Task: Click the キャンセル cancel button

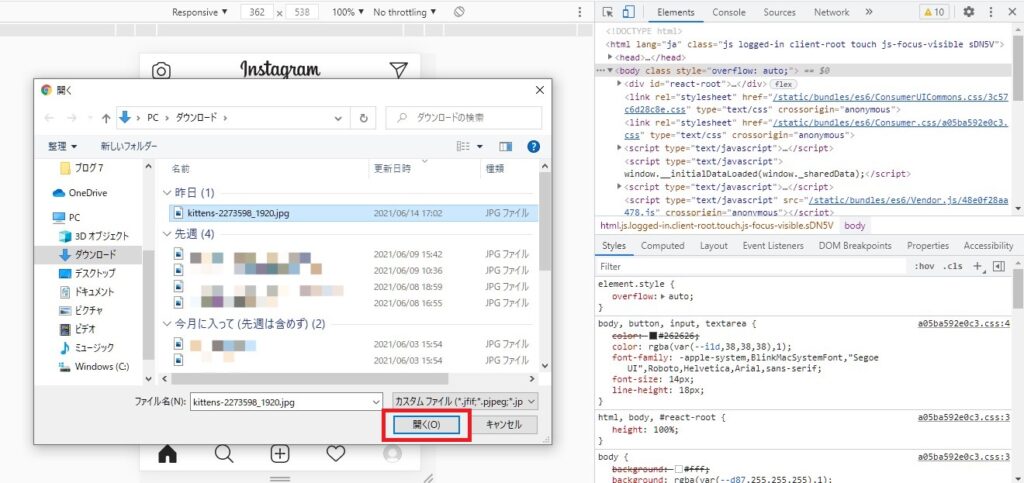Action: 504,424
